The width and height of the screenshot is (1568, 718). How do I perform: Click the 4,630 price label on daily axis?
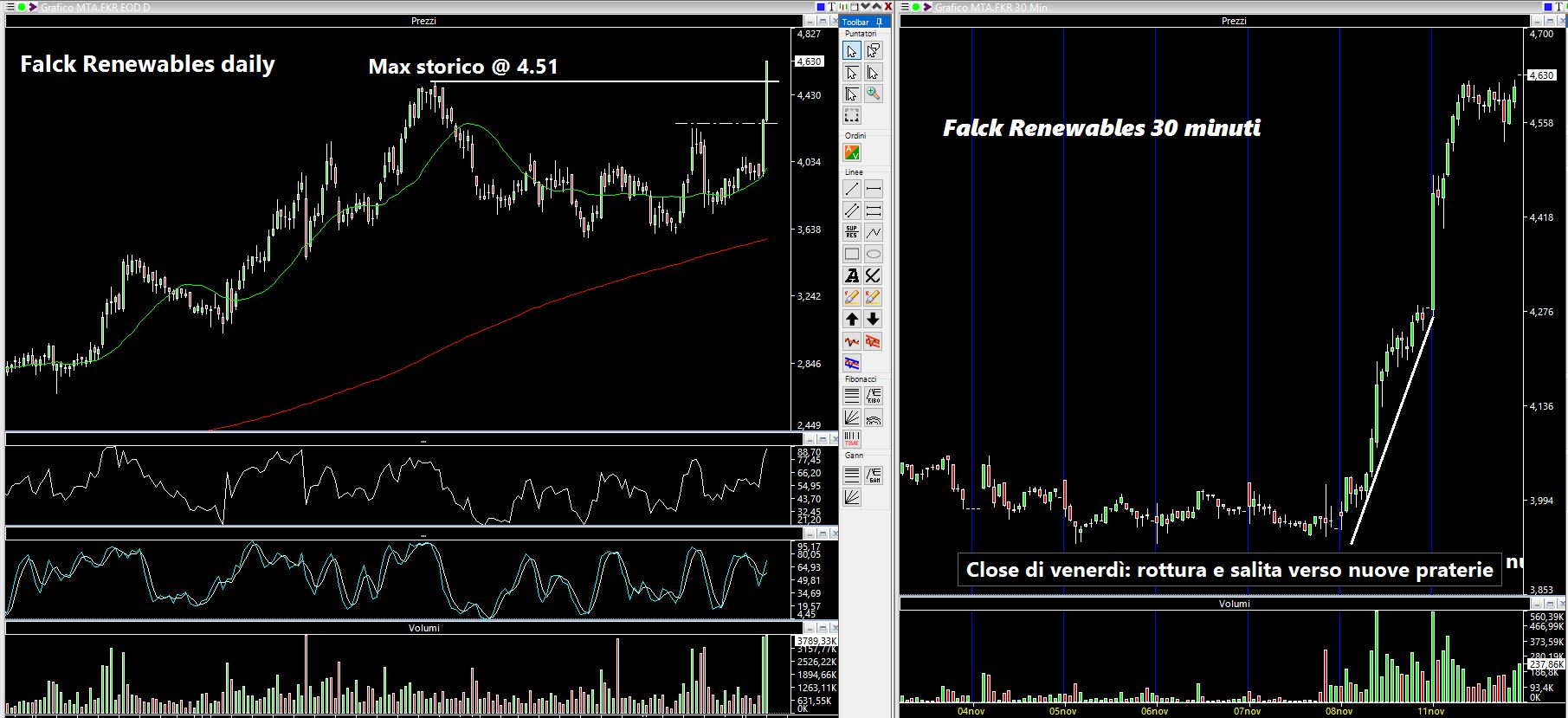[x=809, y=61]
